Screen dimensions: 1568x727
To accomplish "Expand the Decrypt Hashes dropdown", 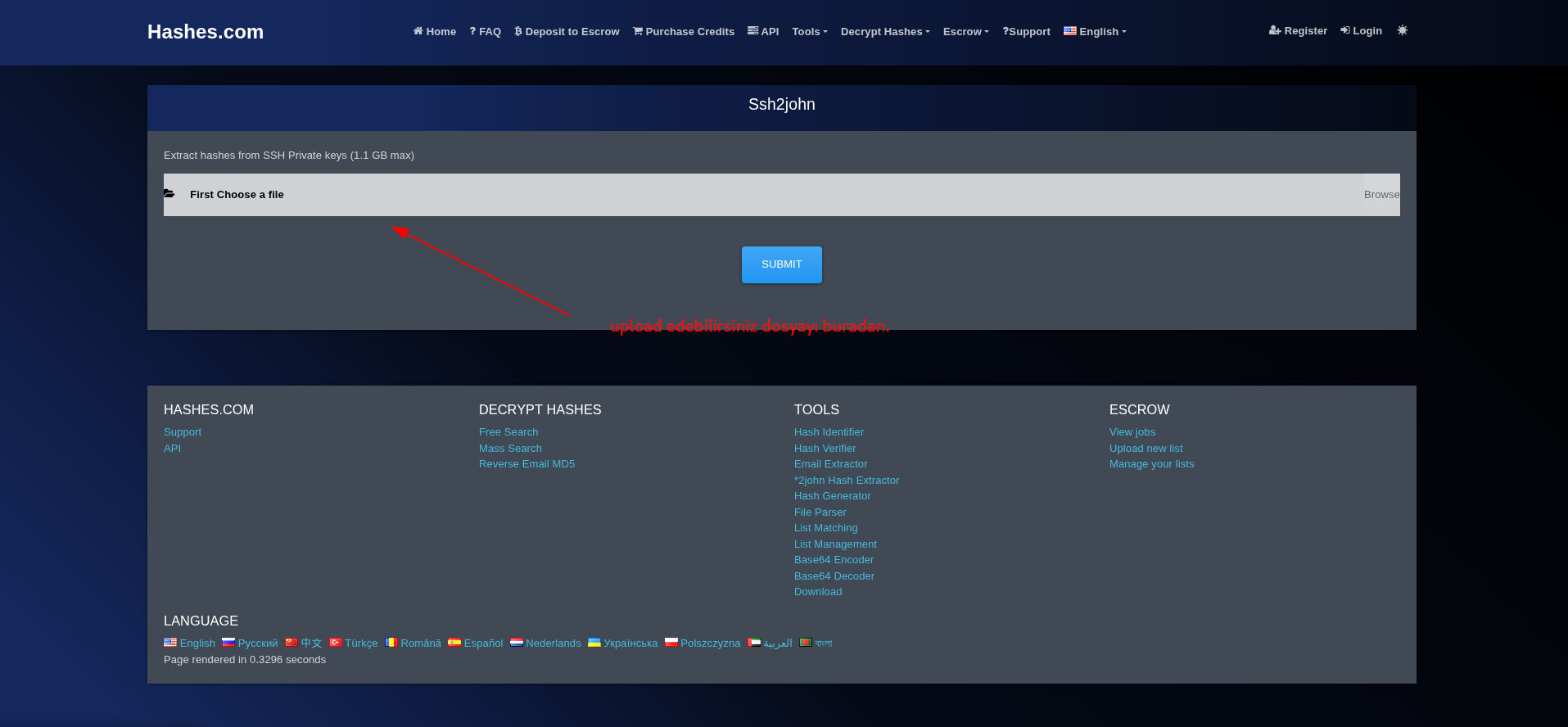I will (885, 31).
